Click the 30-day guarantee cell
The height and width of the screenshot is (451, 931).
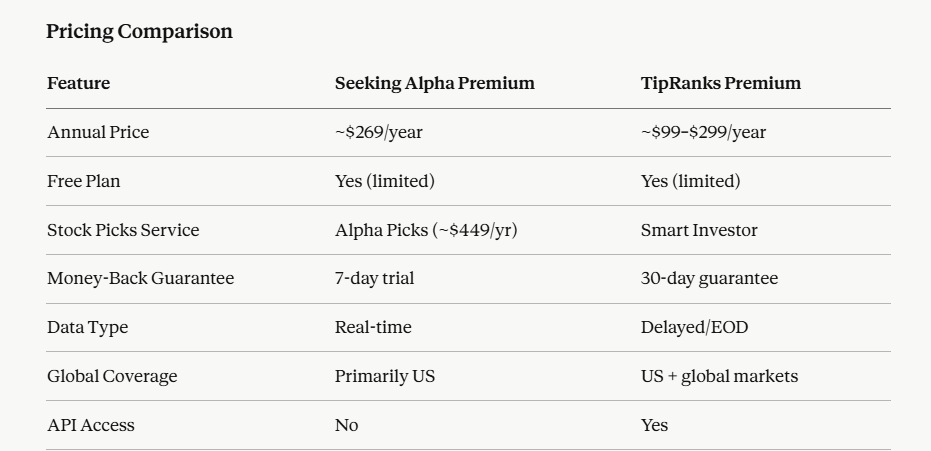tap(709, 278)
